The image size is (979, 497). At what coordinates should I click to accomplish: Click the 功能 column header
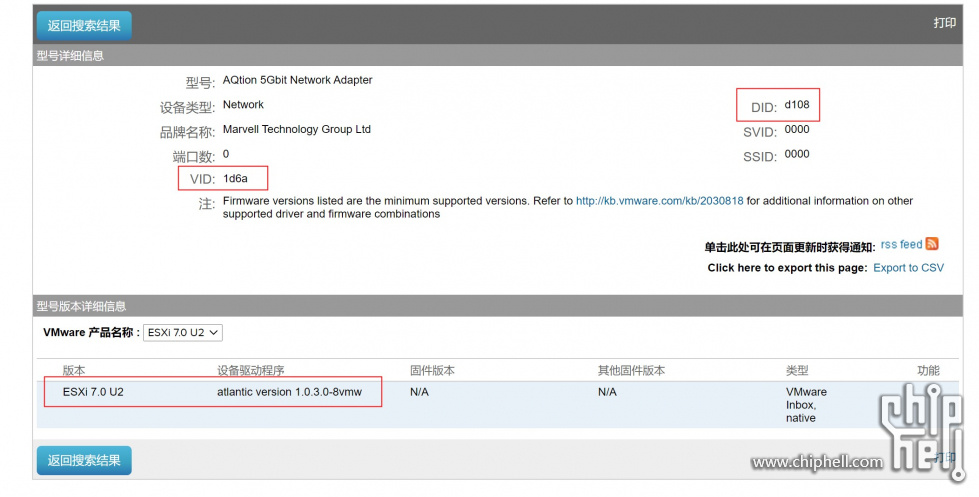pyautogui.click(x=928, y=371)
